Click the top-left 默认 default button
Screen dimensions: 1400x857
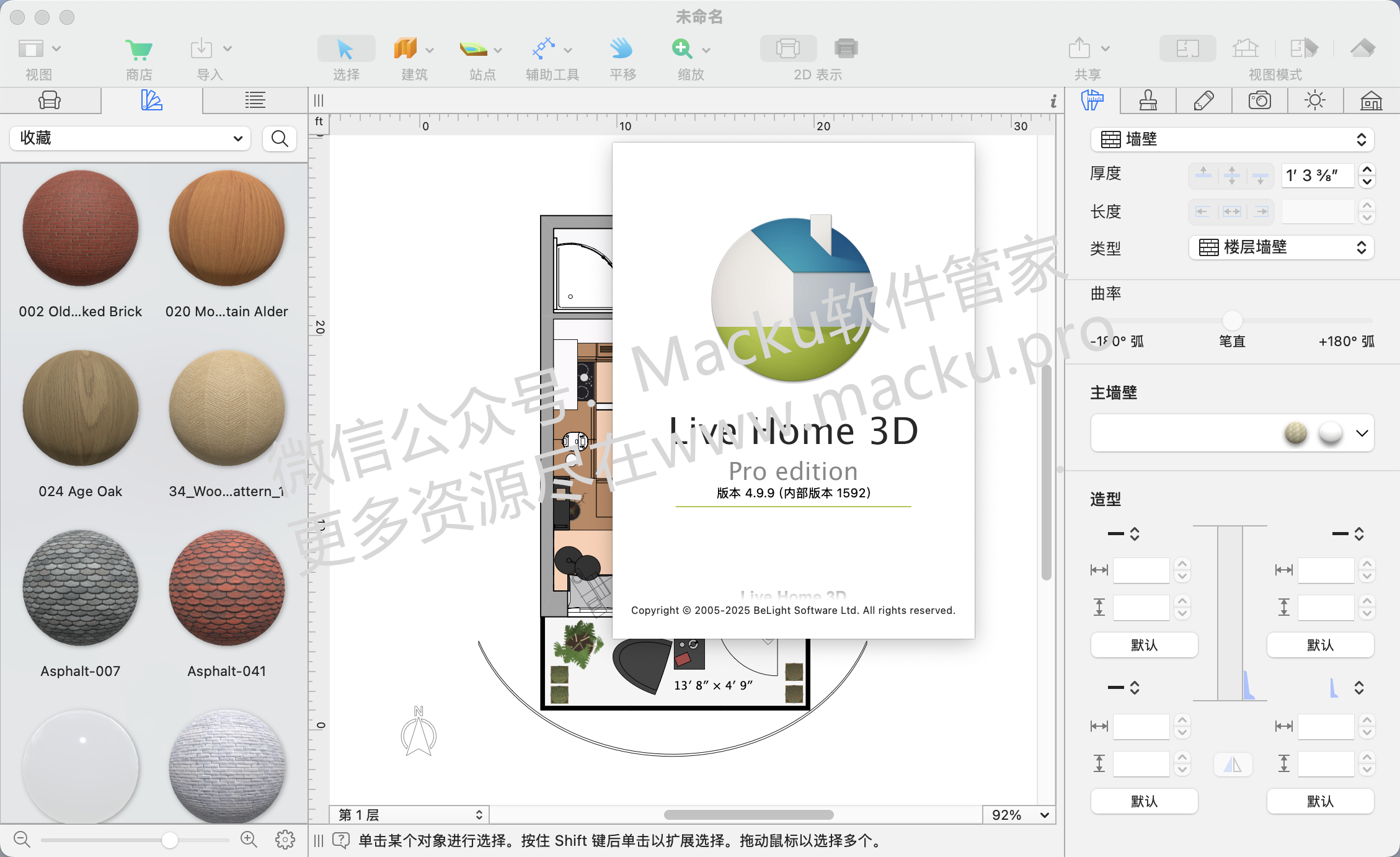[1145, 645]
